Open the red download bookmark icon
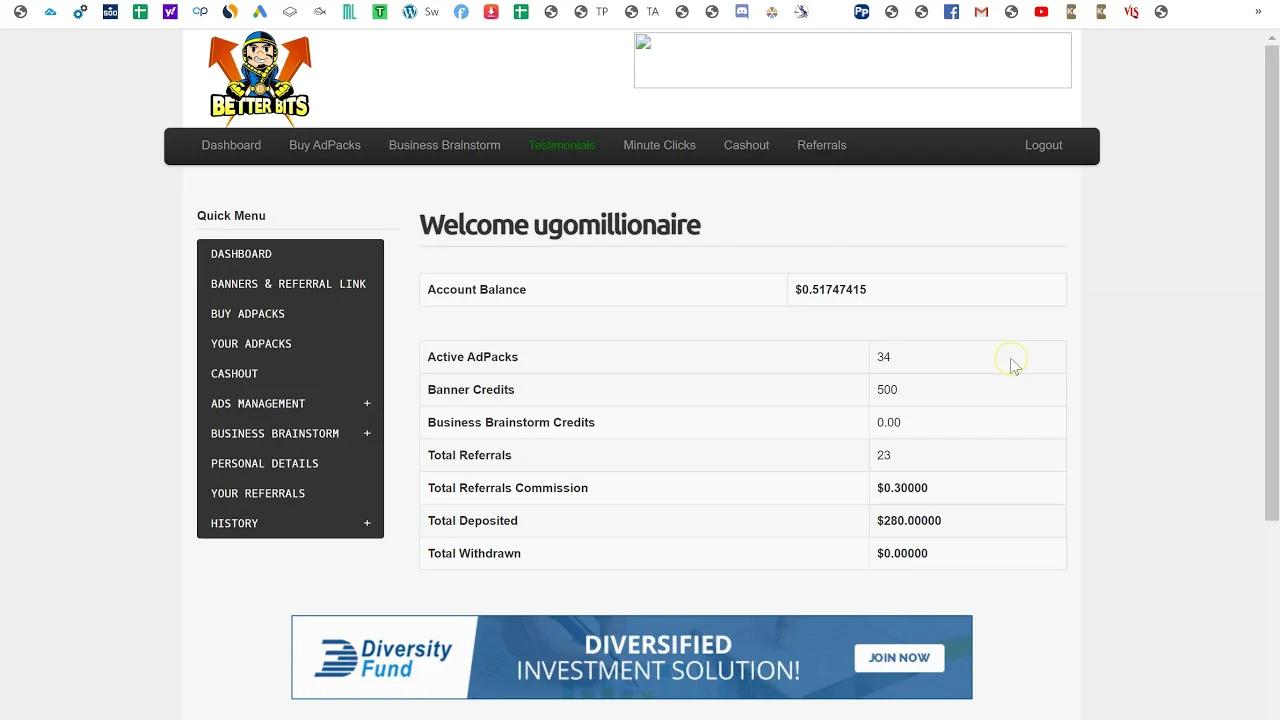1280x720 pixels. 491,12
